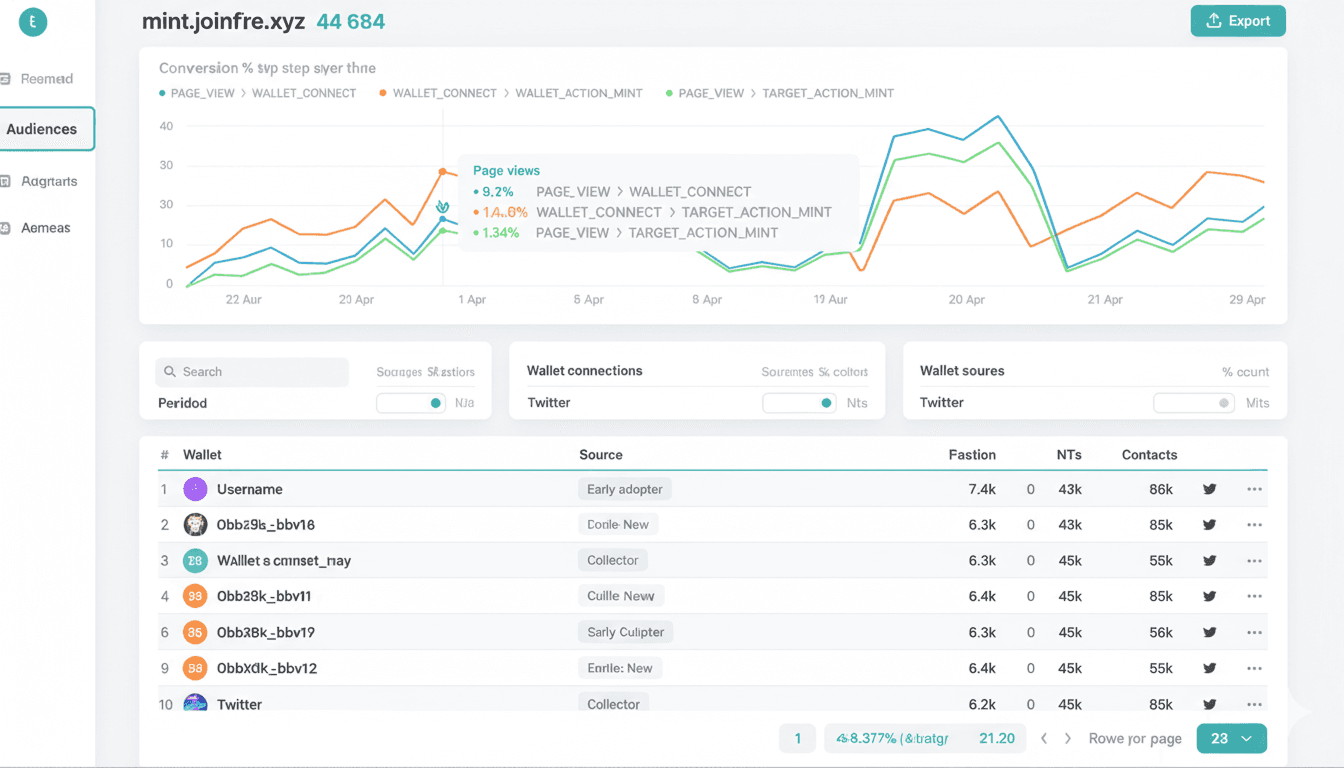Open more options for Obb28k_bbv11 row
Viewport: 1344px width, 768px height.
tap(1254, 596)
